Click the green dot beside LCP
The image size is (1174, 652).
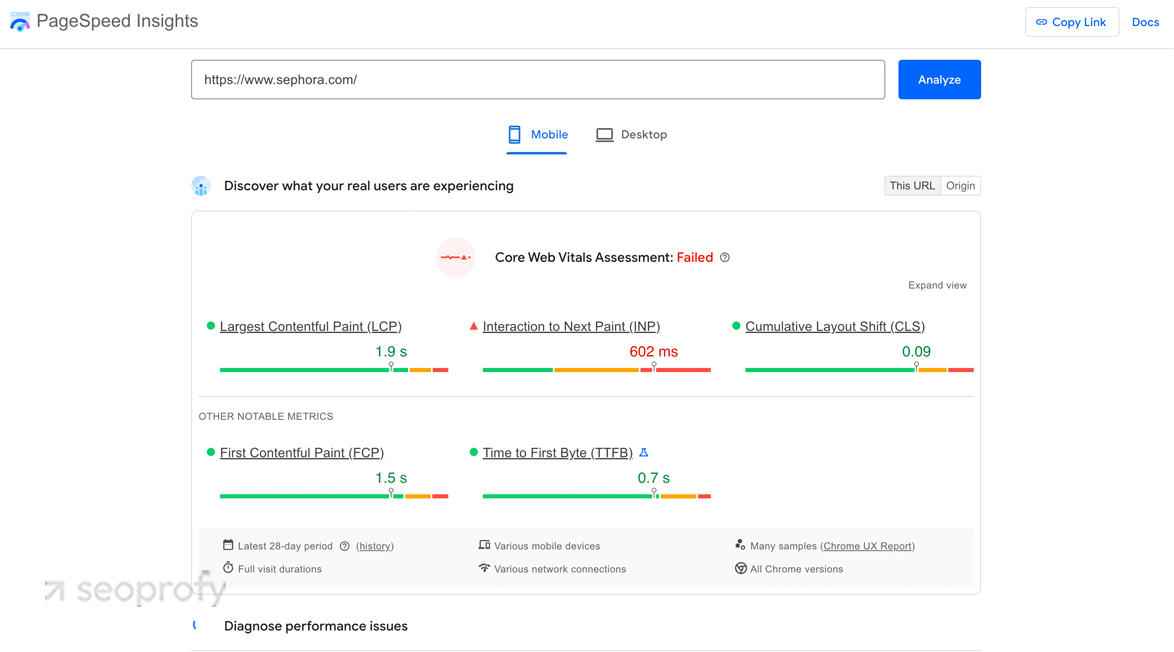pos(210,326)
